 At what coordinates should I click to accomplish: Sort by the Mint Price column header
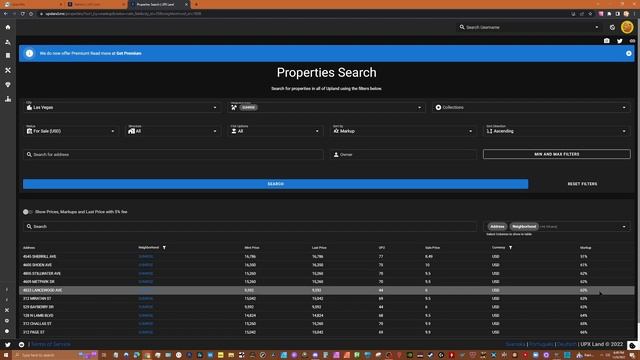coord(252,248)
